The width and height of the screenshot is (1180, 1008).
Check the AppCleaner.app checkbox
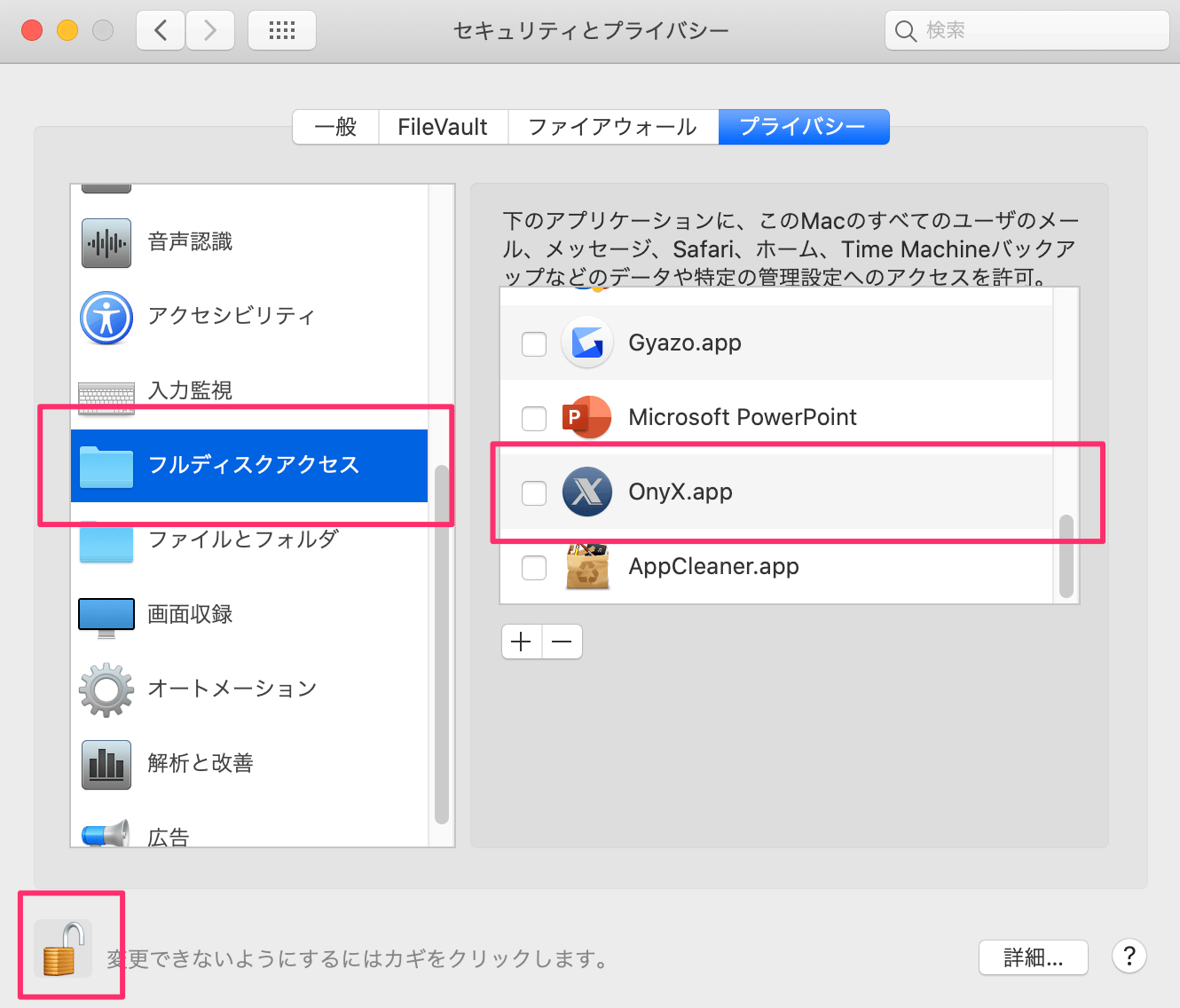pyautogui.click(x=534, y=567)
